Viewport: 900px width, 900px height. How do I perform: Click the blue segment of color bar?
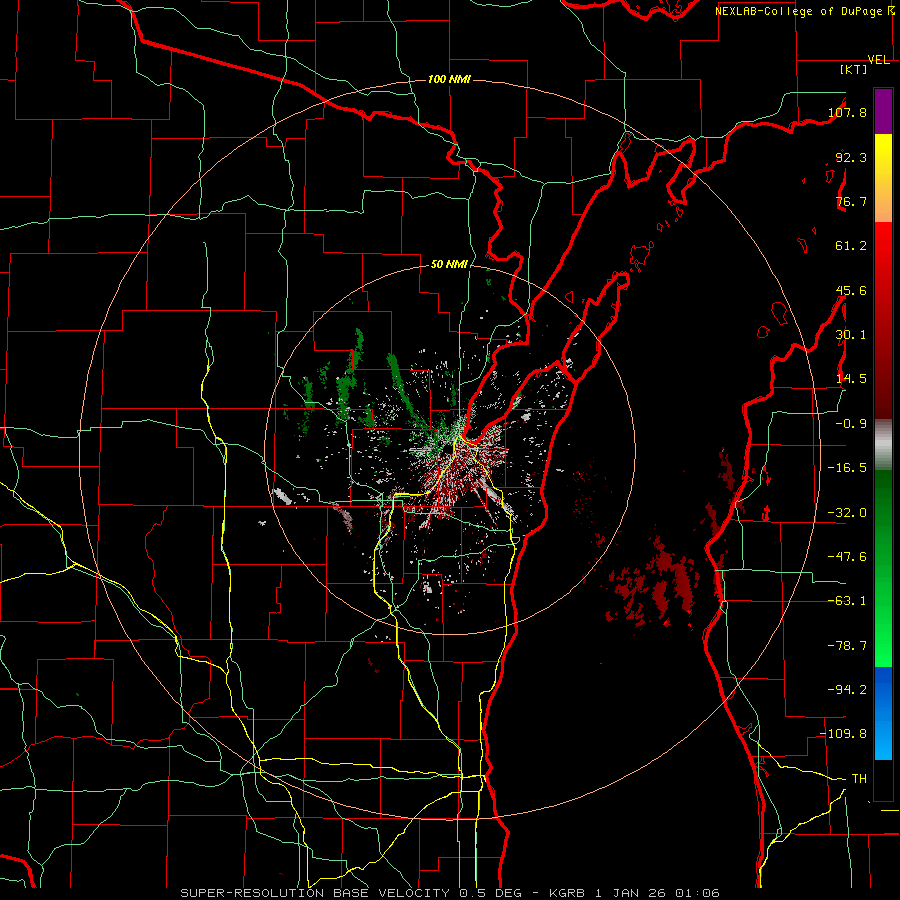tap(883, 713)
